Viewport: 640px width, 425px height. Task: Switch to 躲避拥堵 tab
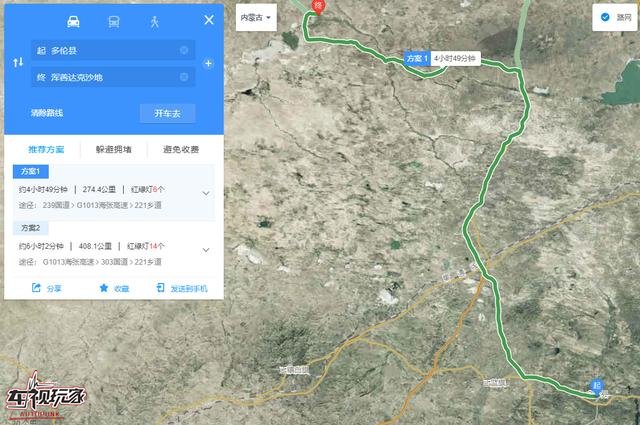click(114, 149)
